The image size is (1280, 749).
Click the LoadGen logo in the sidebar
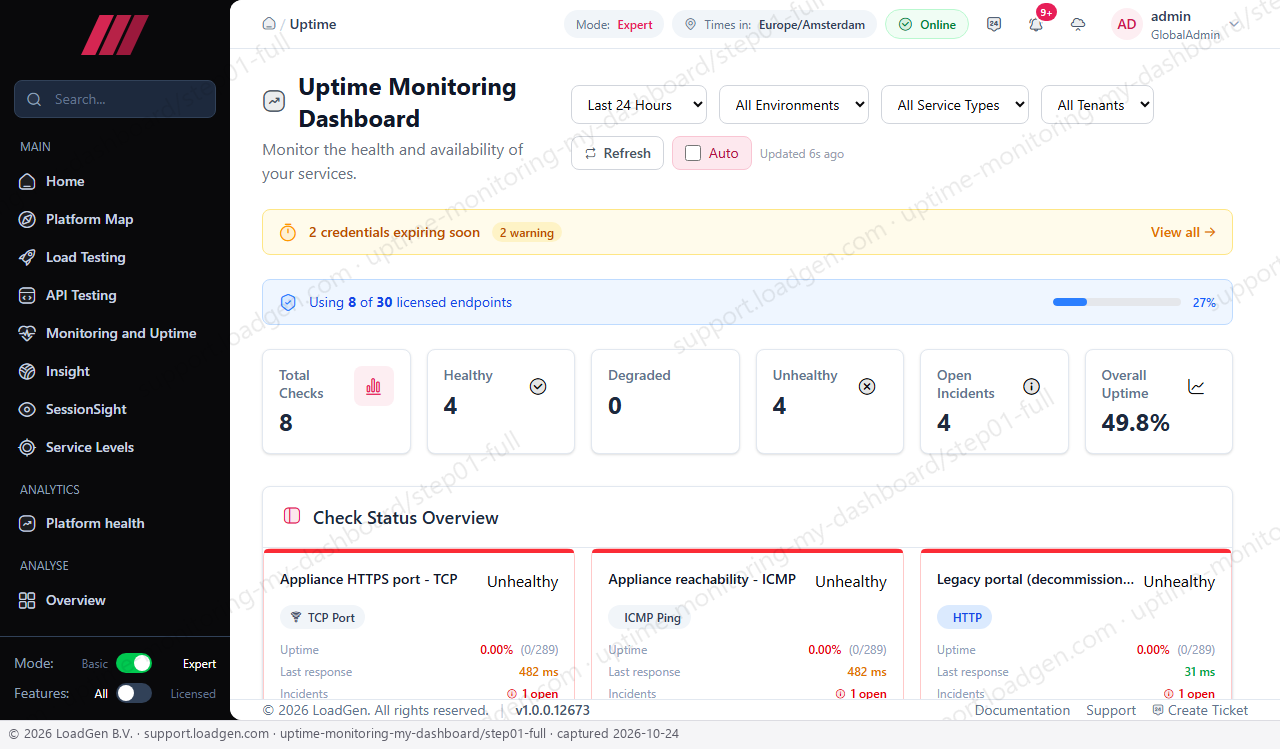115,35
